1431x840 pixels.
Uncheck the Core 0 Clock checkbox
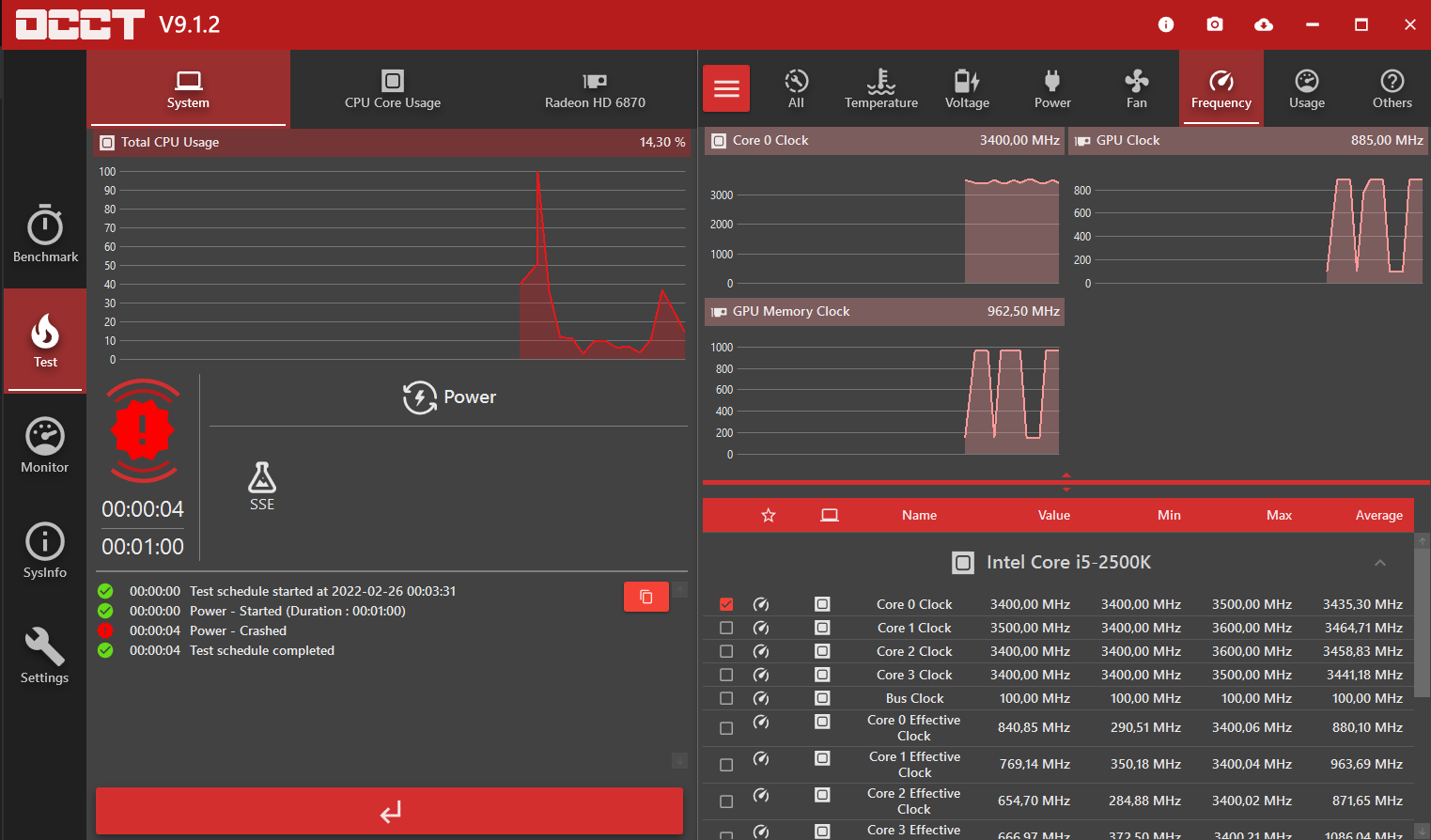[726, 604]
